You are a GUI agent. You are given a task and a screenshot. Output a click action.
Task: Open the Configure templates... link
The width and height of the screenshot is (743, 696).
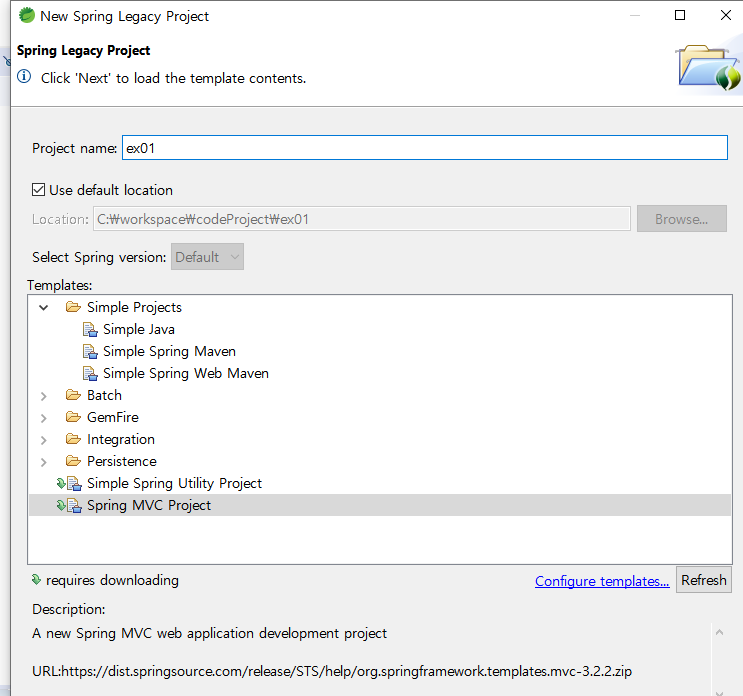click(602, 581)
